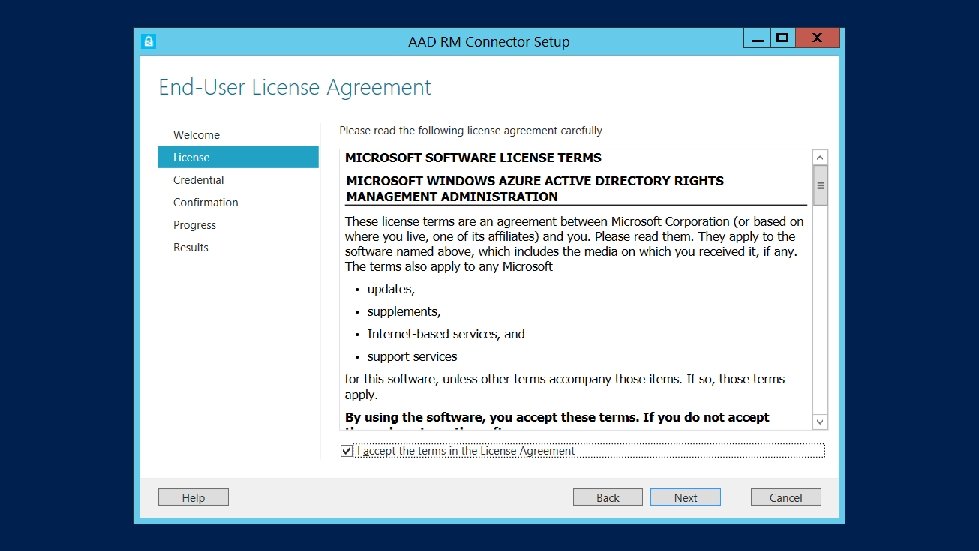
Task: Close the AAD RM Connector Setup window
Action: [817, 38]
